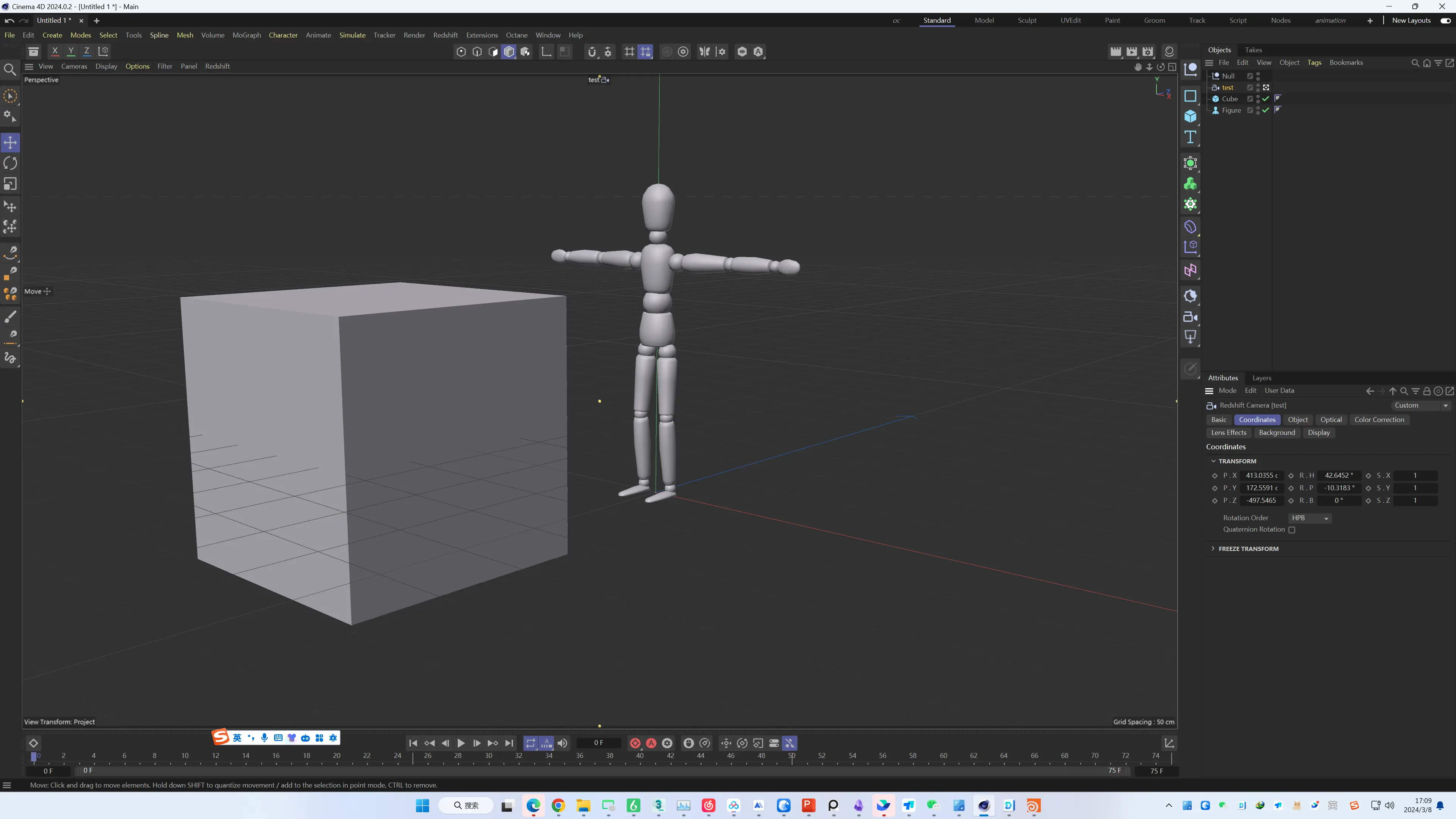The width and height of the screenshot is (1456, 819).
Task: Select the Rotate tool
Action: pyautogui.click(x=10, y=163)
